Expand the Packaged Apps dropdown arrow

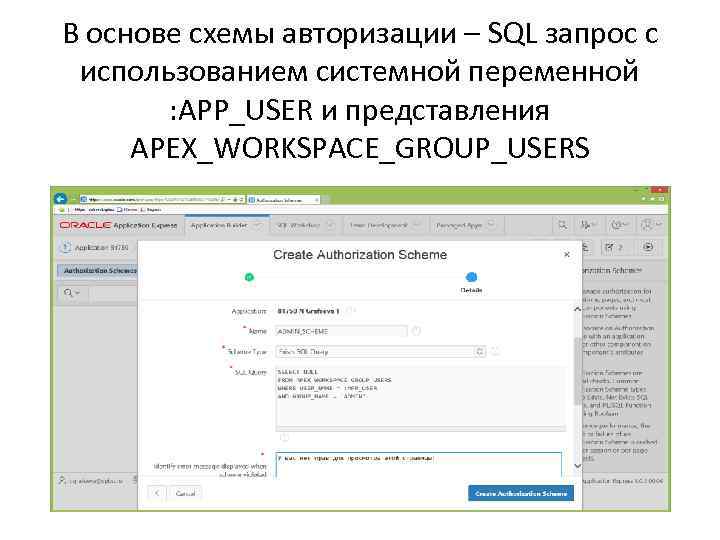click(x=491, y=225)
